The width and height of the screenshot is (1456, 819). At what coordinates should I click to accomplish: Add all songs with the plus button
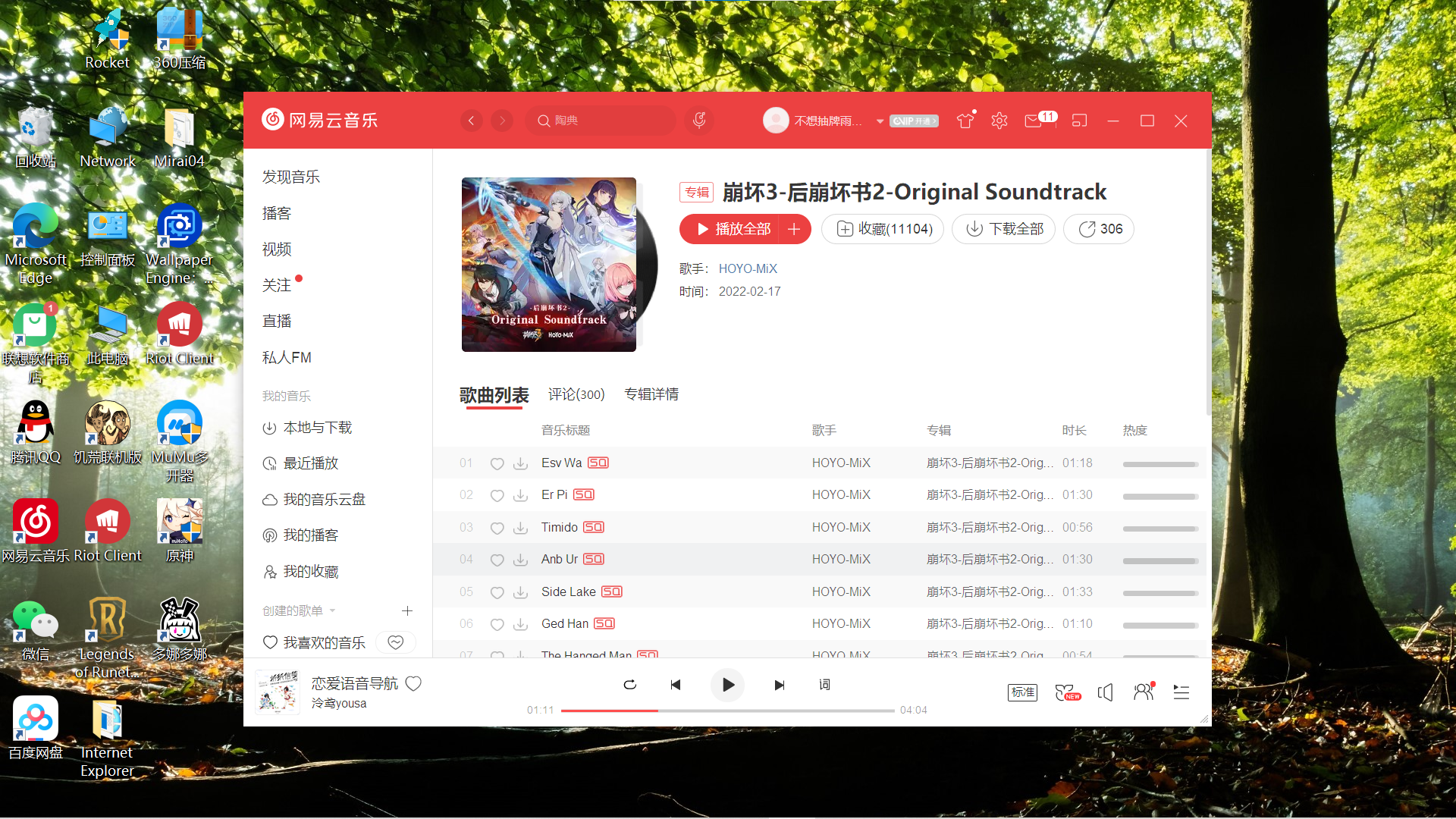point(794,229)
